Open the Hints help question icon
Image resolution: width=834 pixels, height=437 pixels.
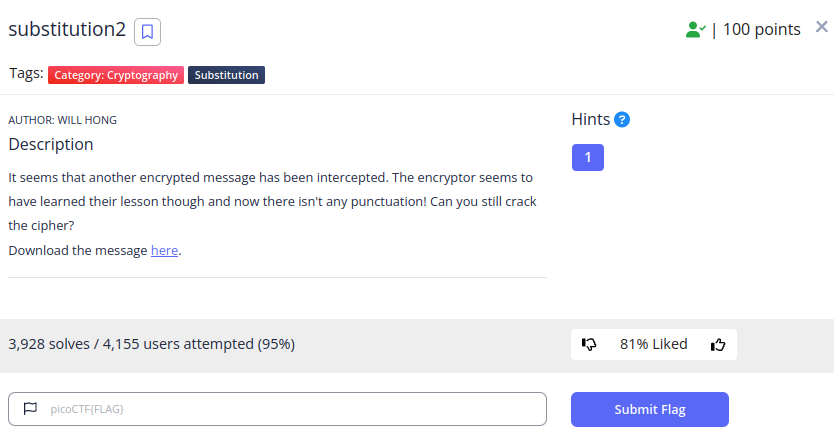[x=622, y=120]
